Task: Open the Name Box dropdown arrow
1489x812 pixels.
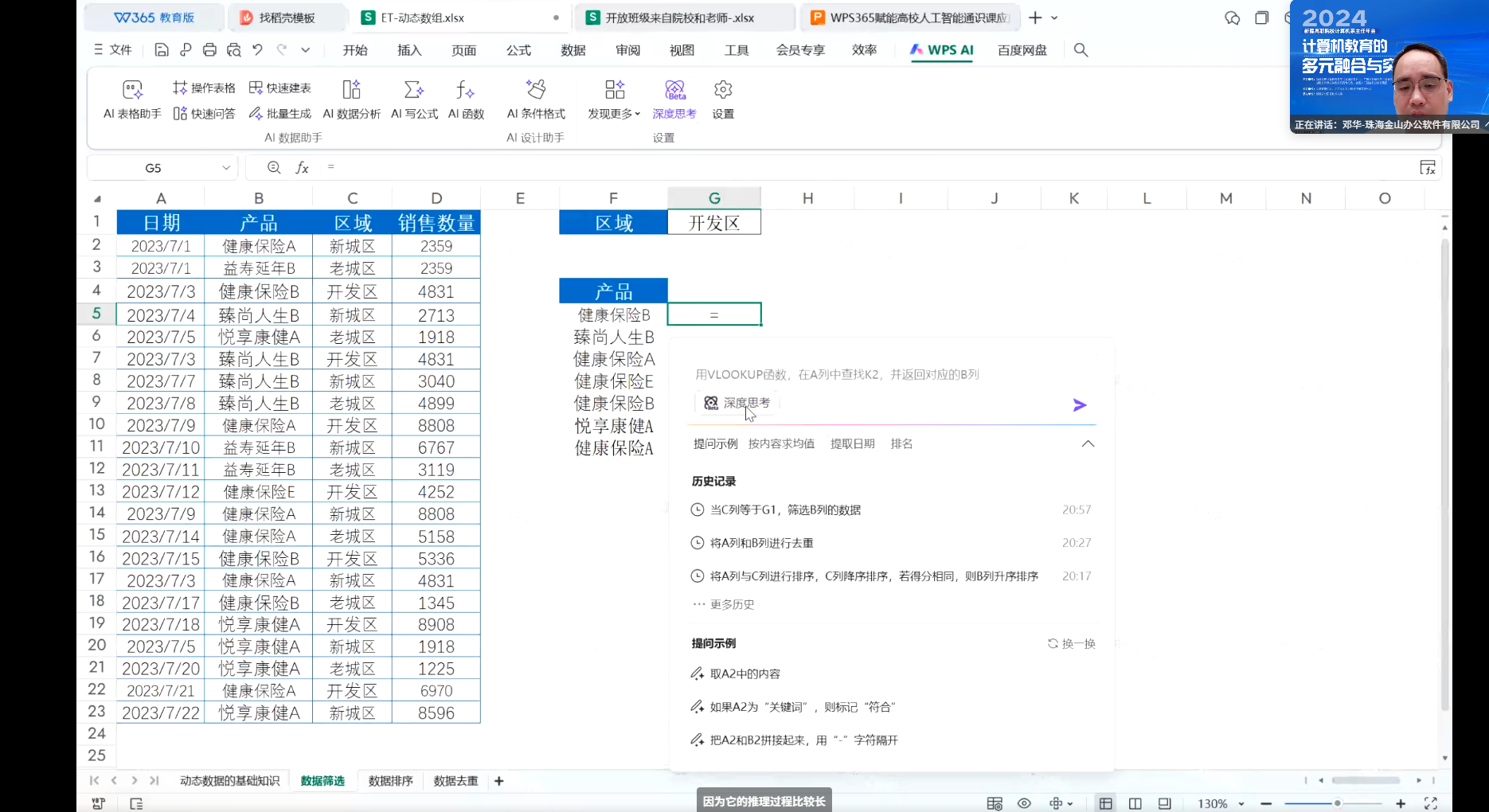Action: click(226, 168)
